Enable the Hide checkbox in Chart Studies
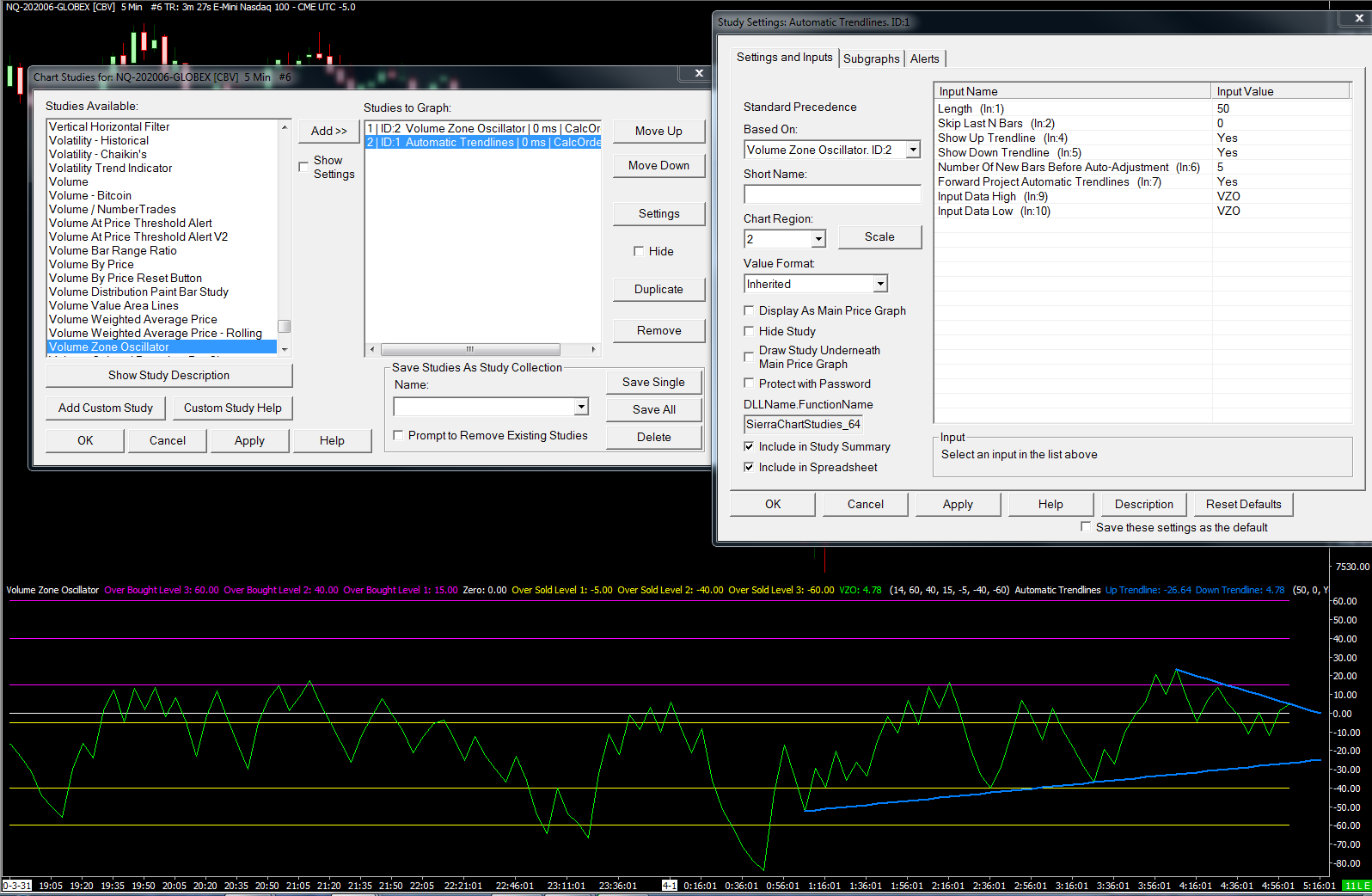 coord(639,251)
